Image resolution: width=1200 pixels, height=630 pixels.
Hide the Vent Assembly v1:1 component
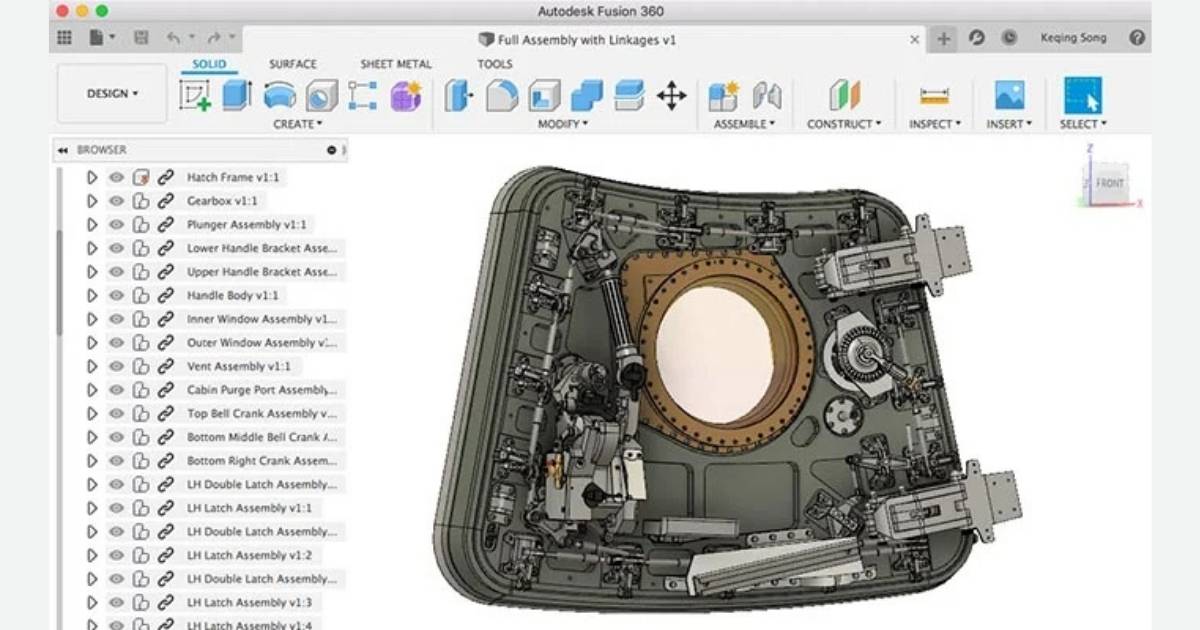116,366
